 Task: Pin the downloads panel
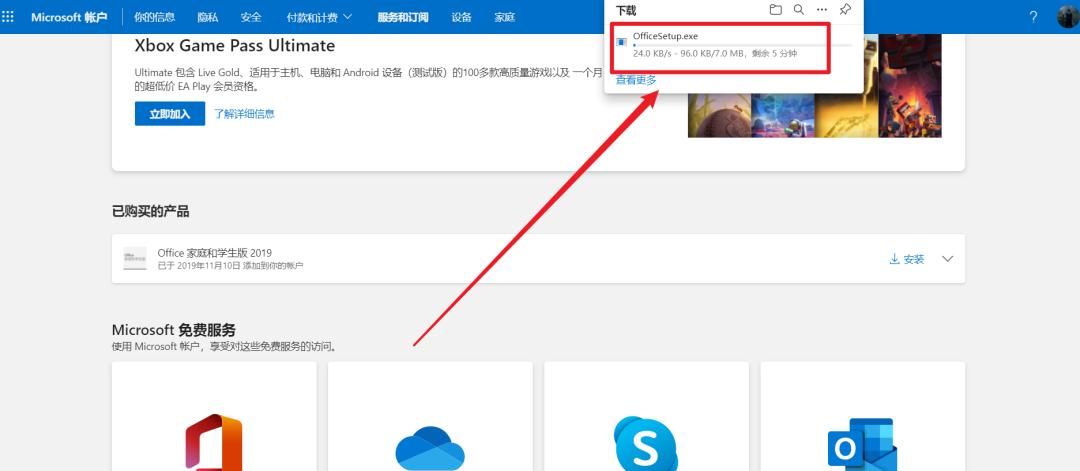(845, 10)
